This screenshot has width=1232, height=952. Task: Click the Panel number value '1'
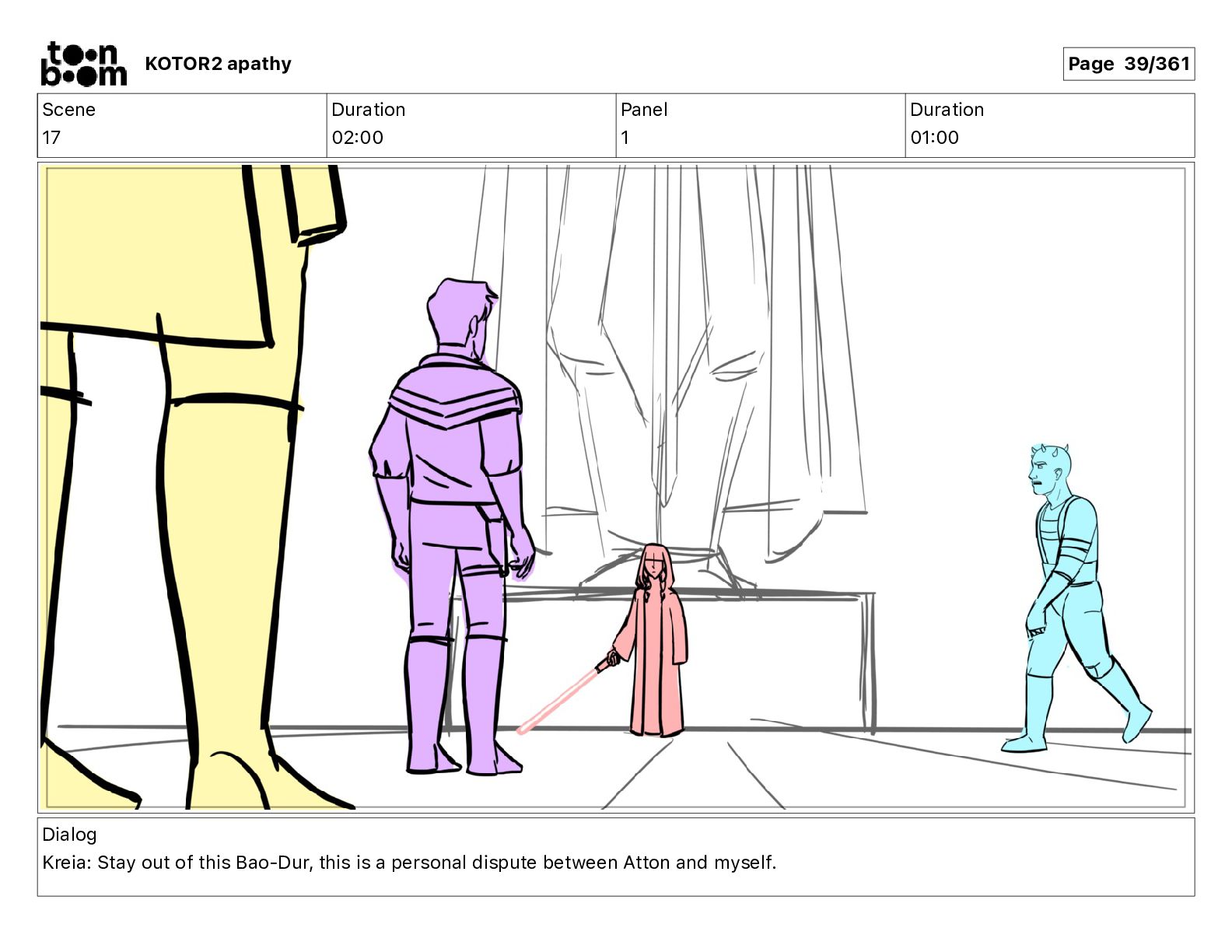click(x=625, y=138)
